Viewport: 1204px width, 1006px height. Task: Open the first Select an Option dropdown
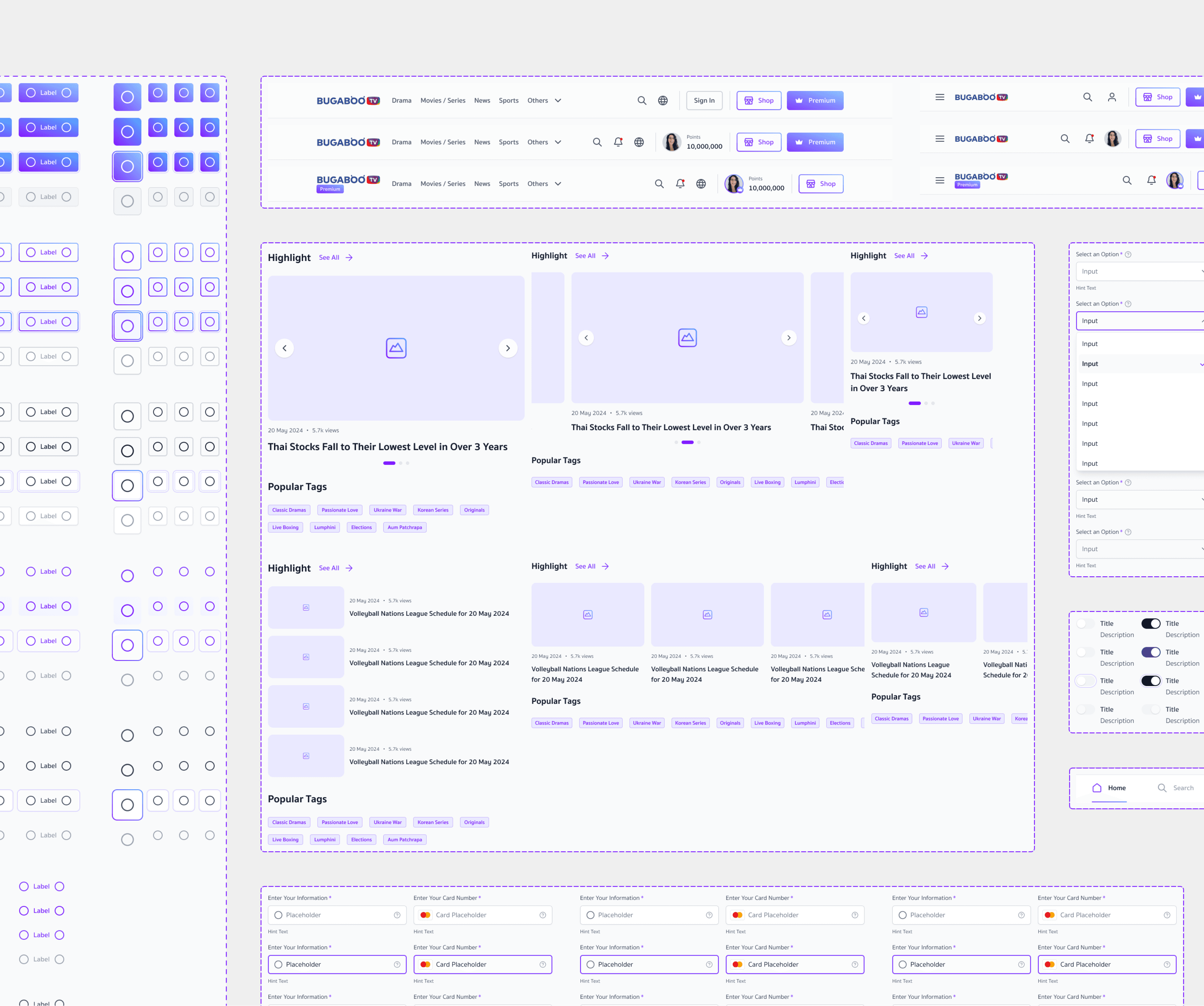[1138, 271]
